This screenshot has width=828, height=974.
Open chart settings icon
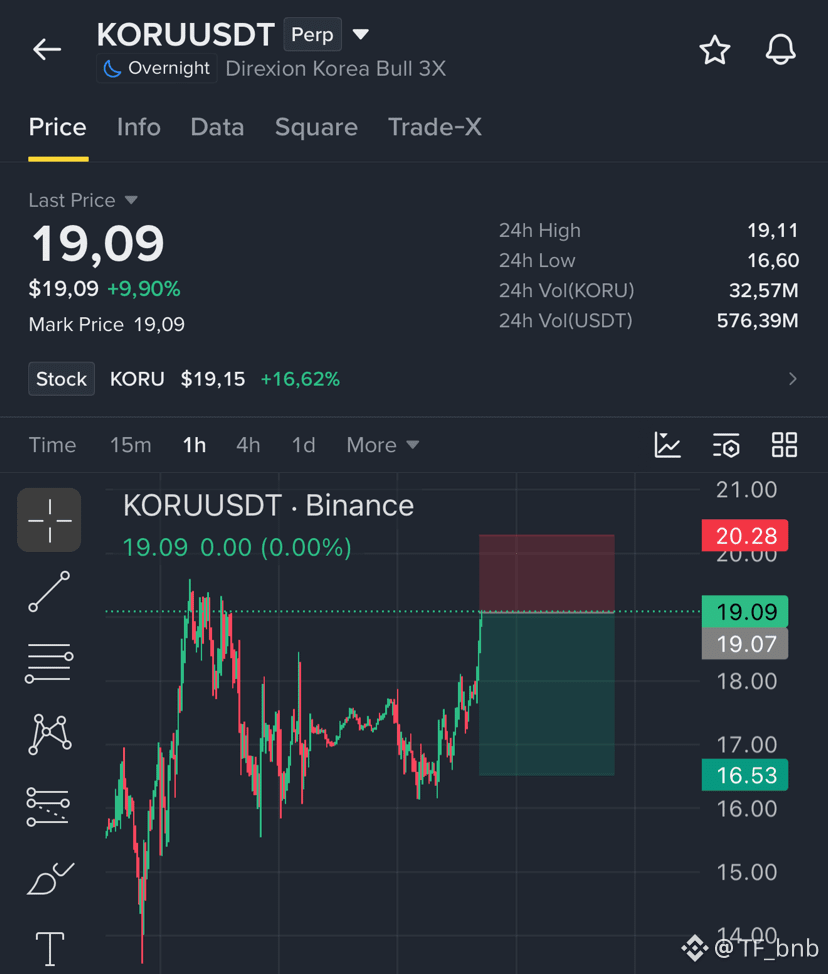(x=726, y=445)
